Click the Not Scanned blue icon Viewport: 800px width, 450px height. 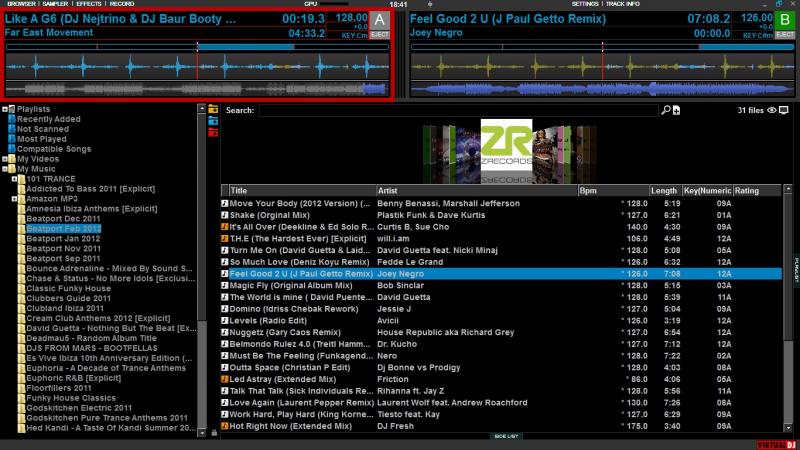(12, 129)
